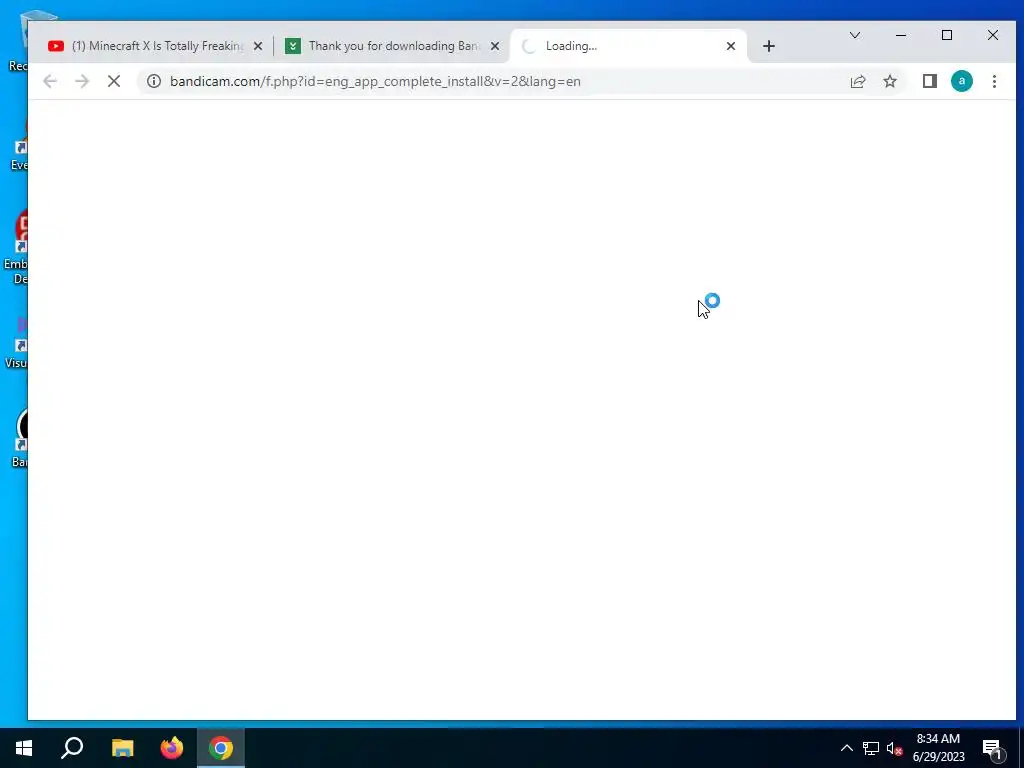View site information for bandicam.com

coord(153,82)
